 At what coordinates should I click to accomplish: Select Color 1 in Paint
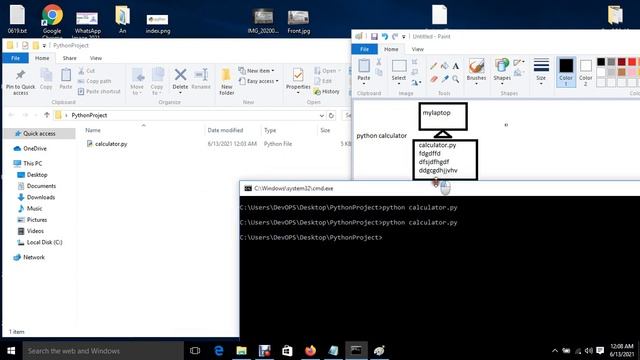click(566, 72)
